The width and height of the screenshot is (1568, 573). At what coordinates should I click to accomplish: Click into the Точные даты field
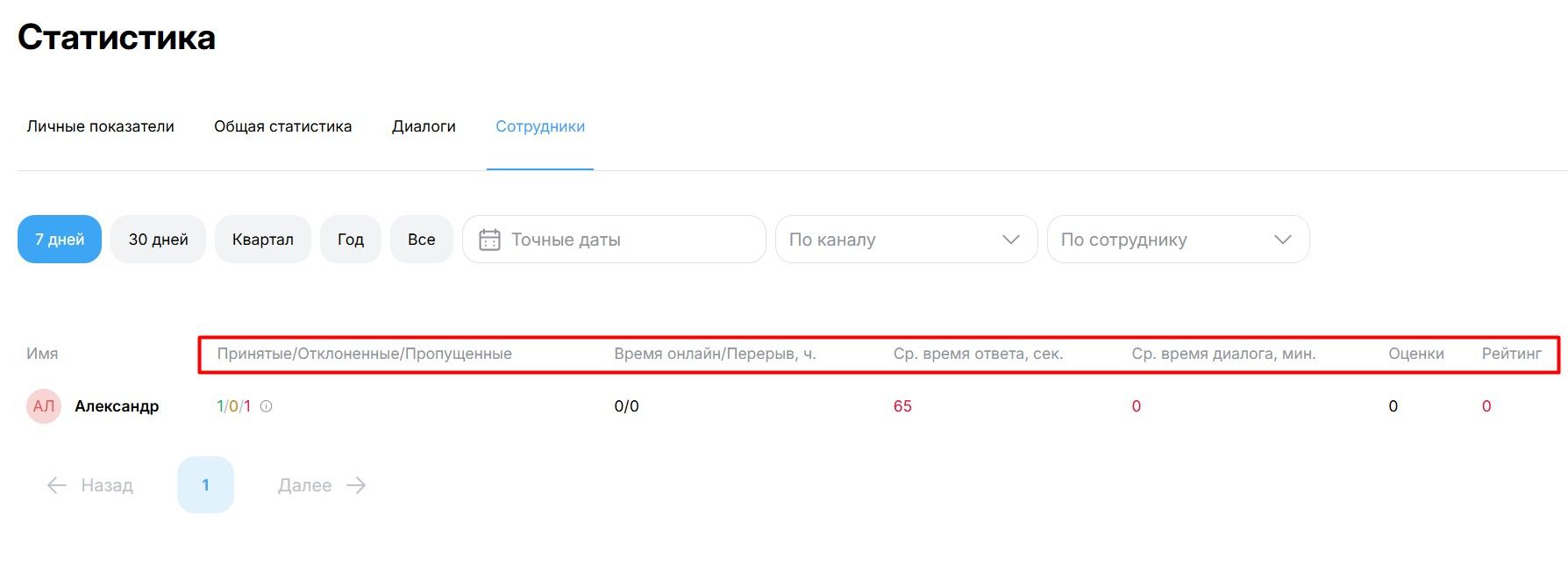tap(623, 240)
